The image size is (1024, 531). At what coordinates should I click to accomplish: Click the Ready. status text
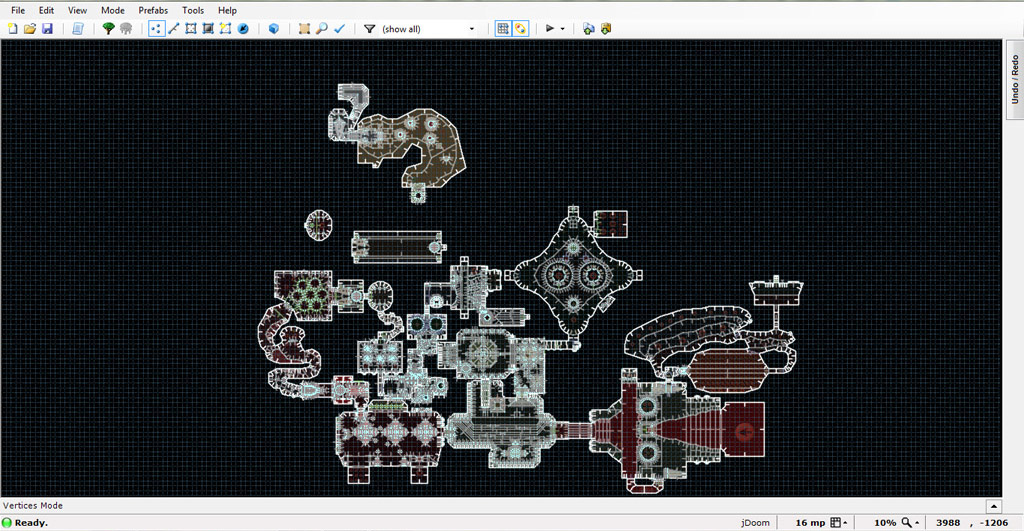(x=31, y=523)
